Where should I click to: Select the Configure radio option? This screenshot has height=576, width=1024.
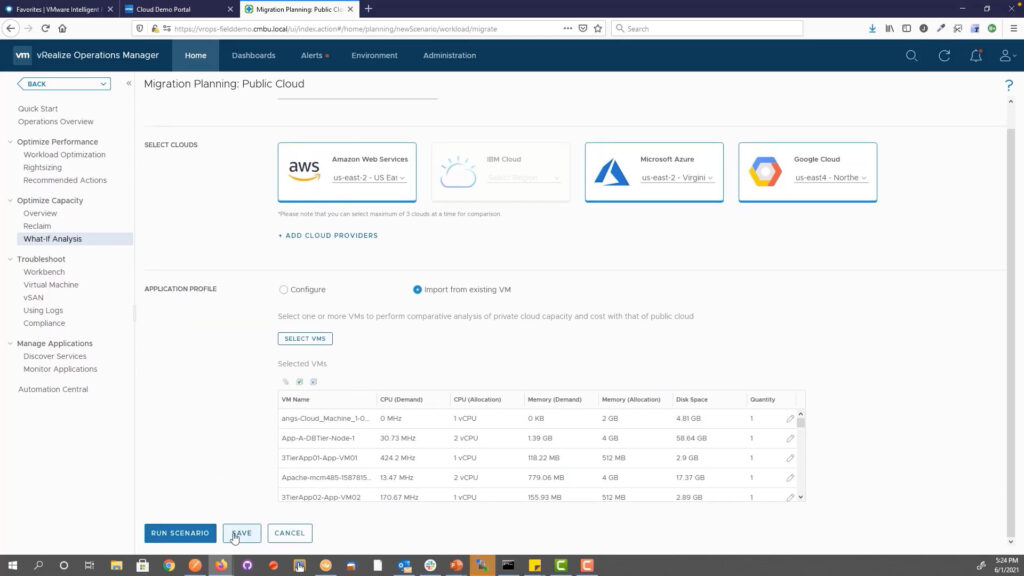pos(283,290)
